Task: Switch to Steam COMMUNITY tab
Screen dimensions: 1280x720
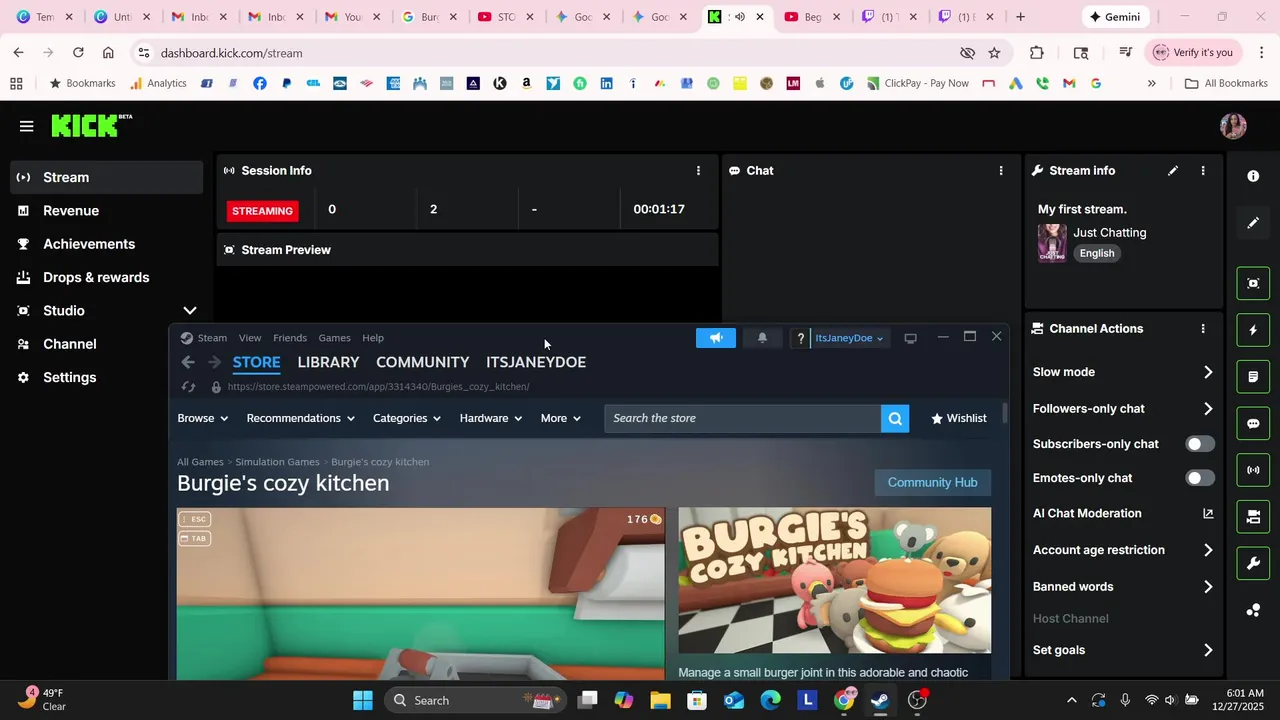Action: click(422, 362)
